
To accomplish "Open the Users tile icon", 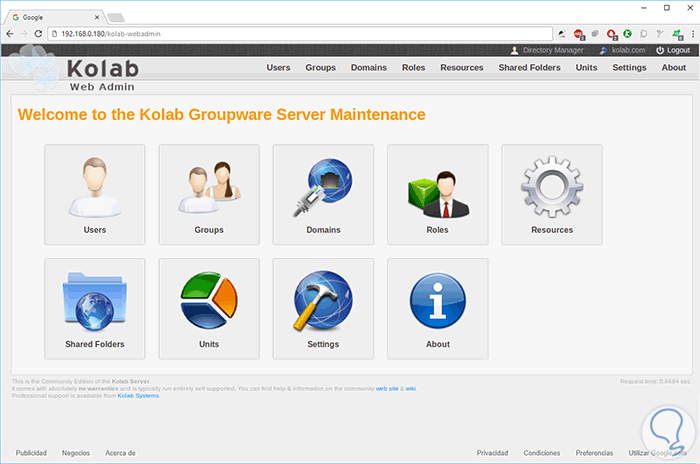I will click(x=95, y=194).
